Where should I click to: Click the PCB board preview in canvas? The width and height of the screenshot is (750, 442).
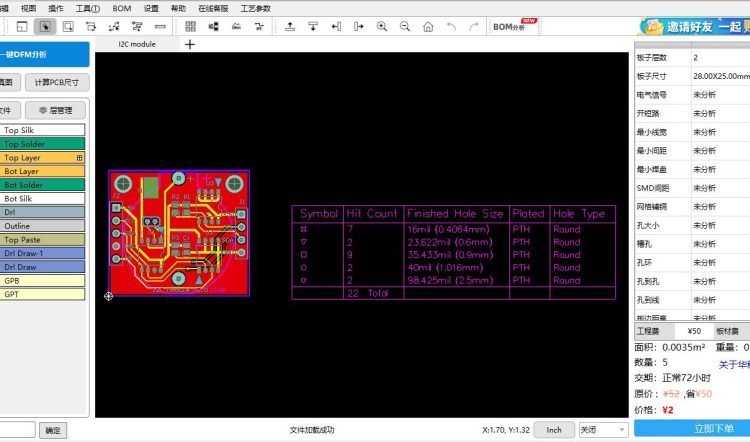click(x=179, y=232)
